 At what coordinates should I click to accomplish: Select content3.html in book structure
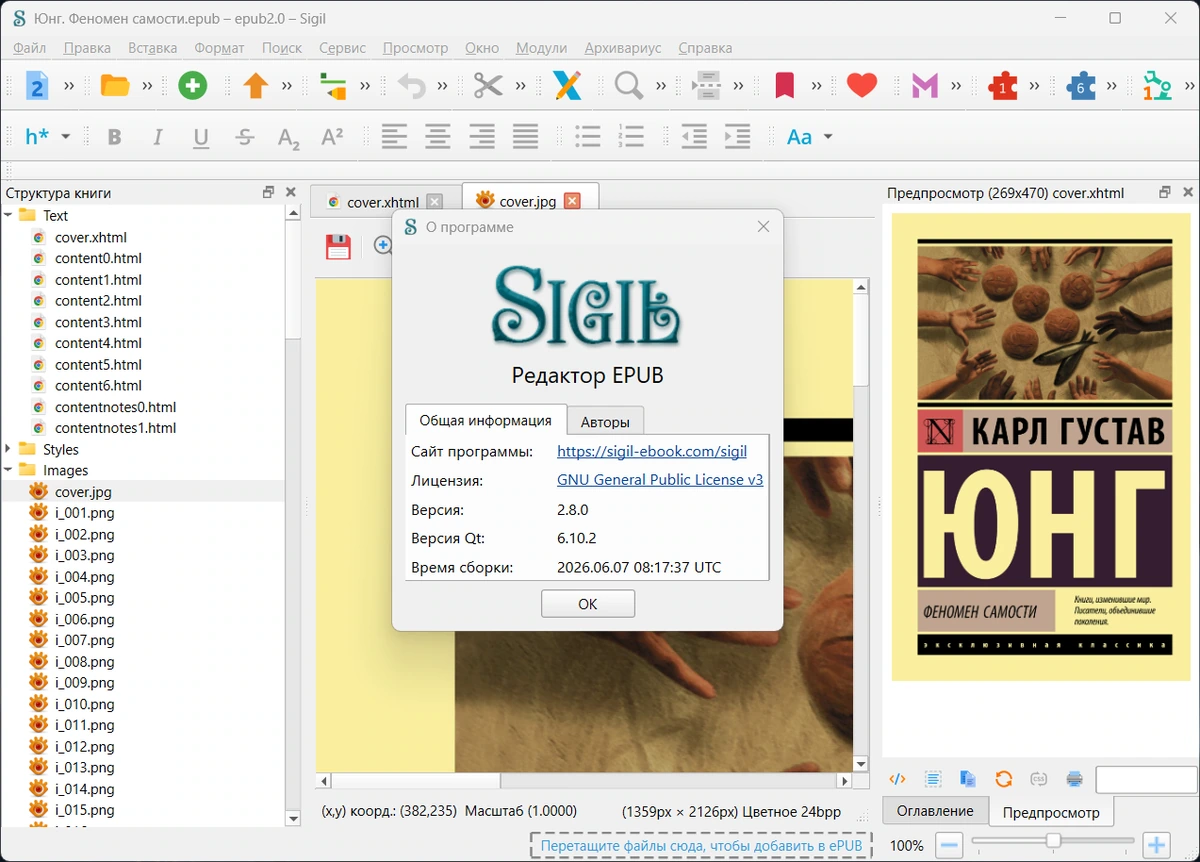pos(98,322)
